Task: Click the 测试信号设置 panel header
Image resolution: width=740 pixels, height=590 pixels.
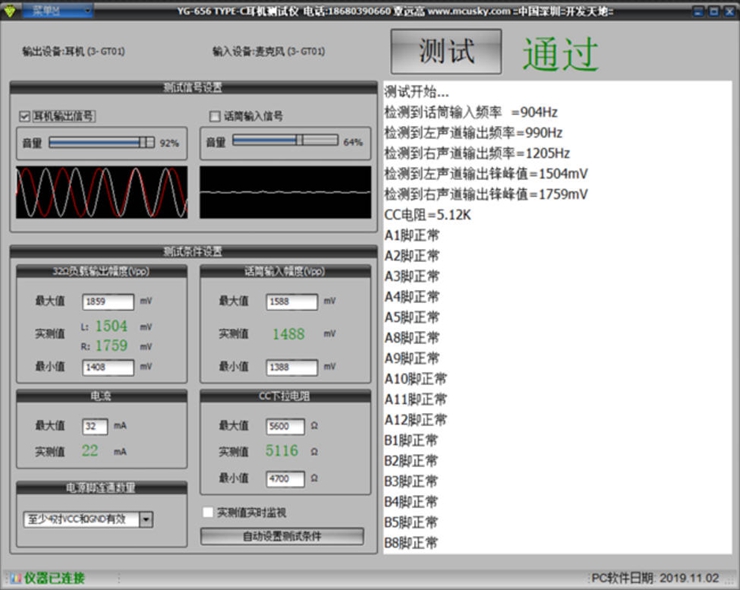Action: [x=193, y=87]
